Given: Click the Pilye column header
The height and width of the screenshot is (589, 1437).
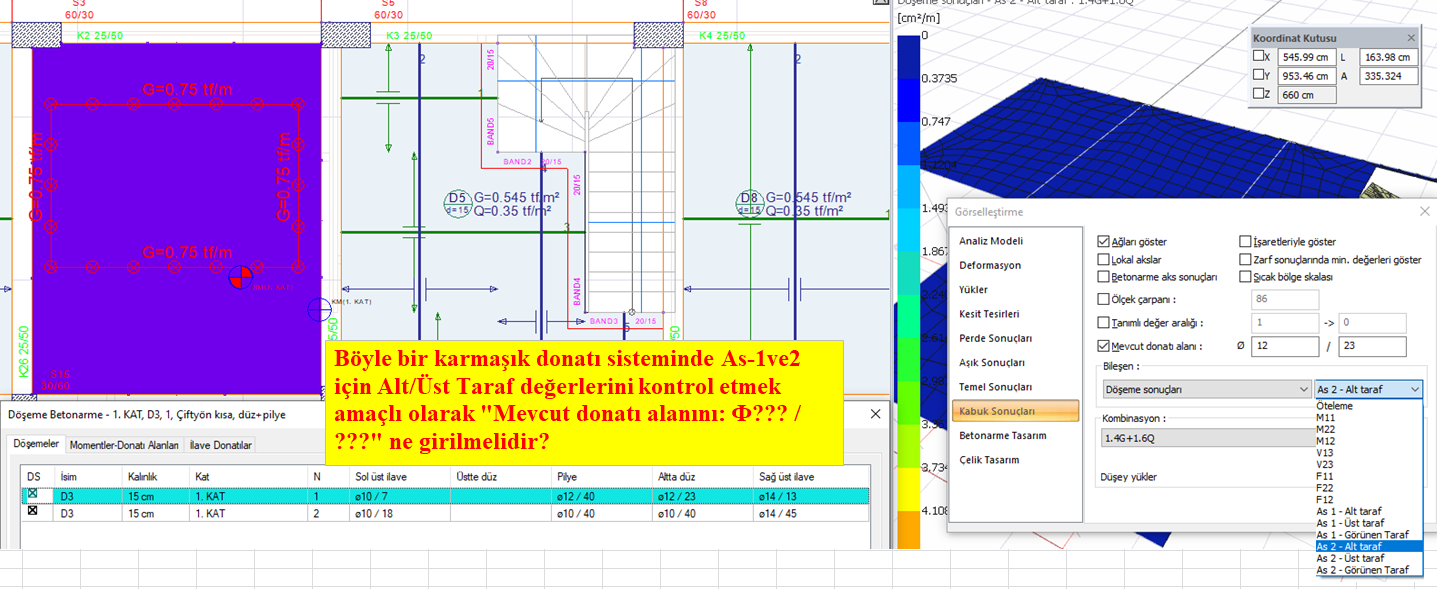Looking at the screenshot, I should pyautogui.click(x=602, y=476).
